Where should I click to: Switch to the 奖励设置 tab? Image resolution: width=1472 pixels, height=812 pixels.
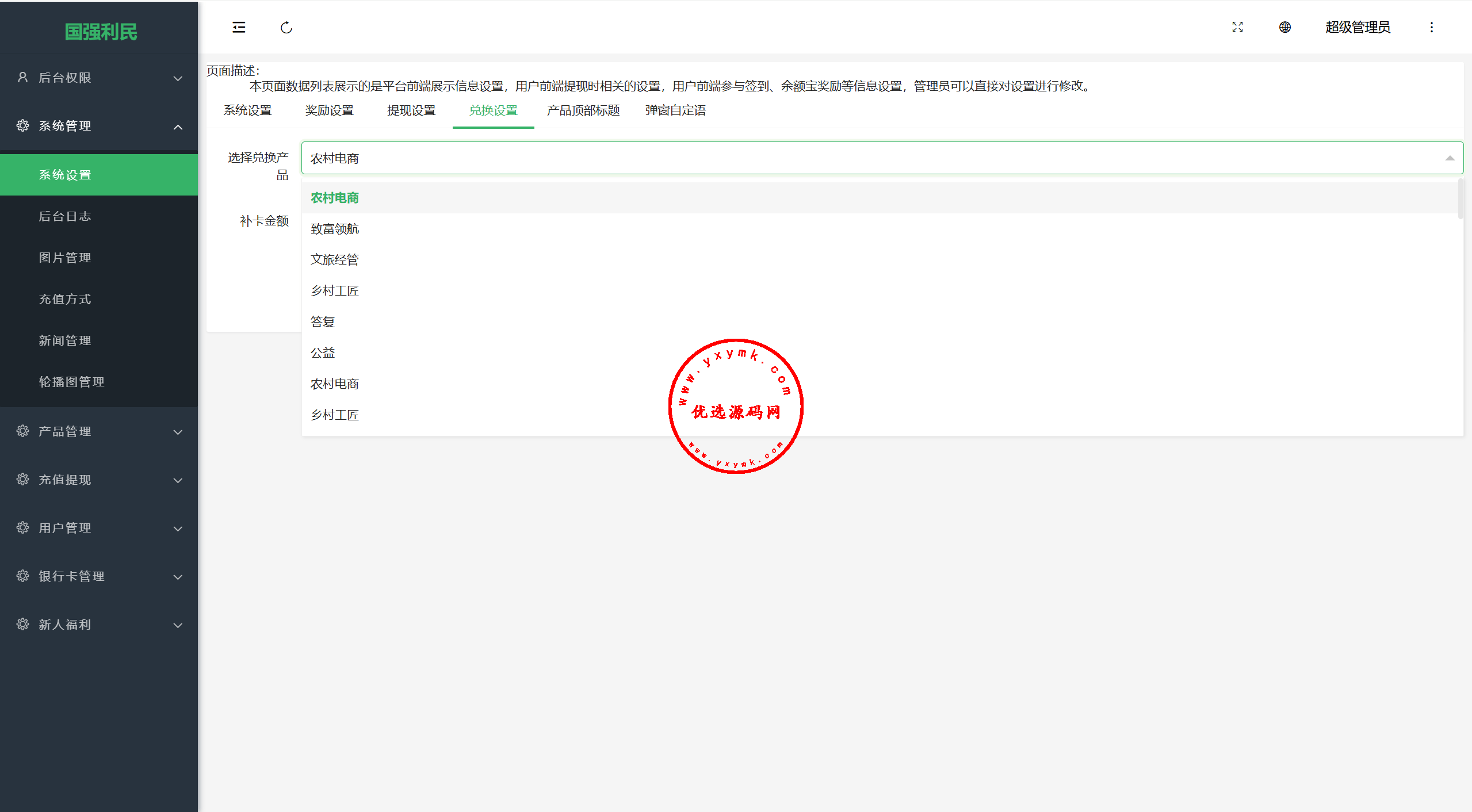329,110
